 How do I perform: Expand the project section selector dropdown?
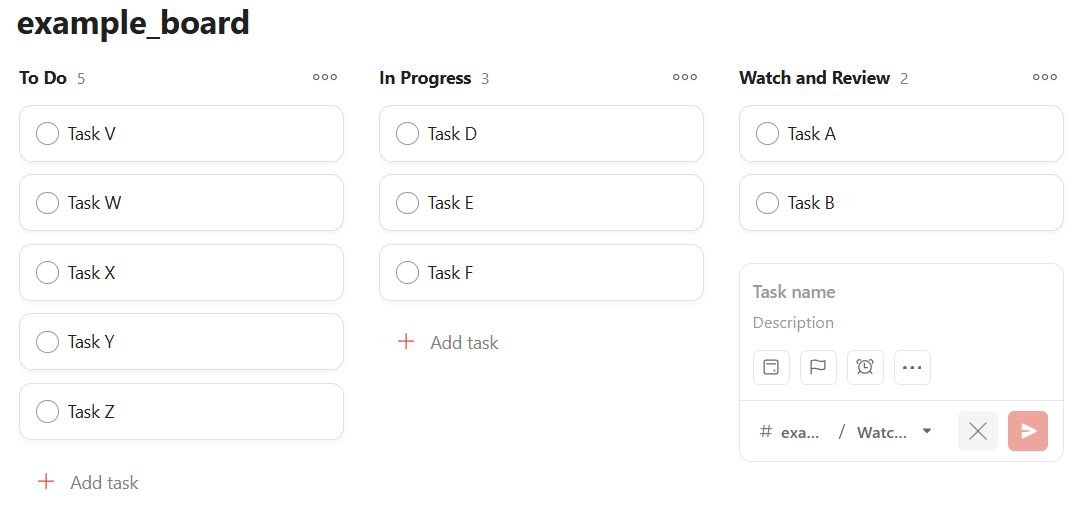pos(926,432)
